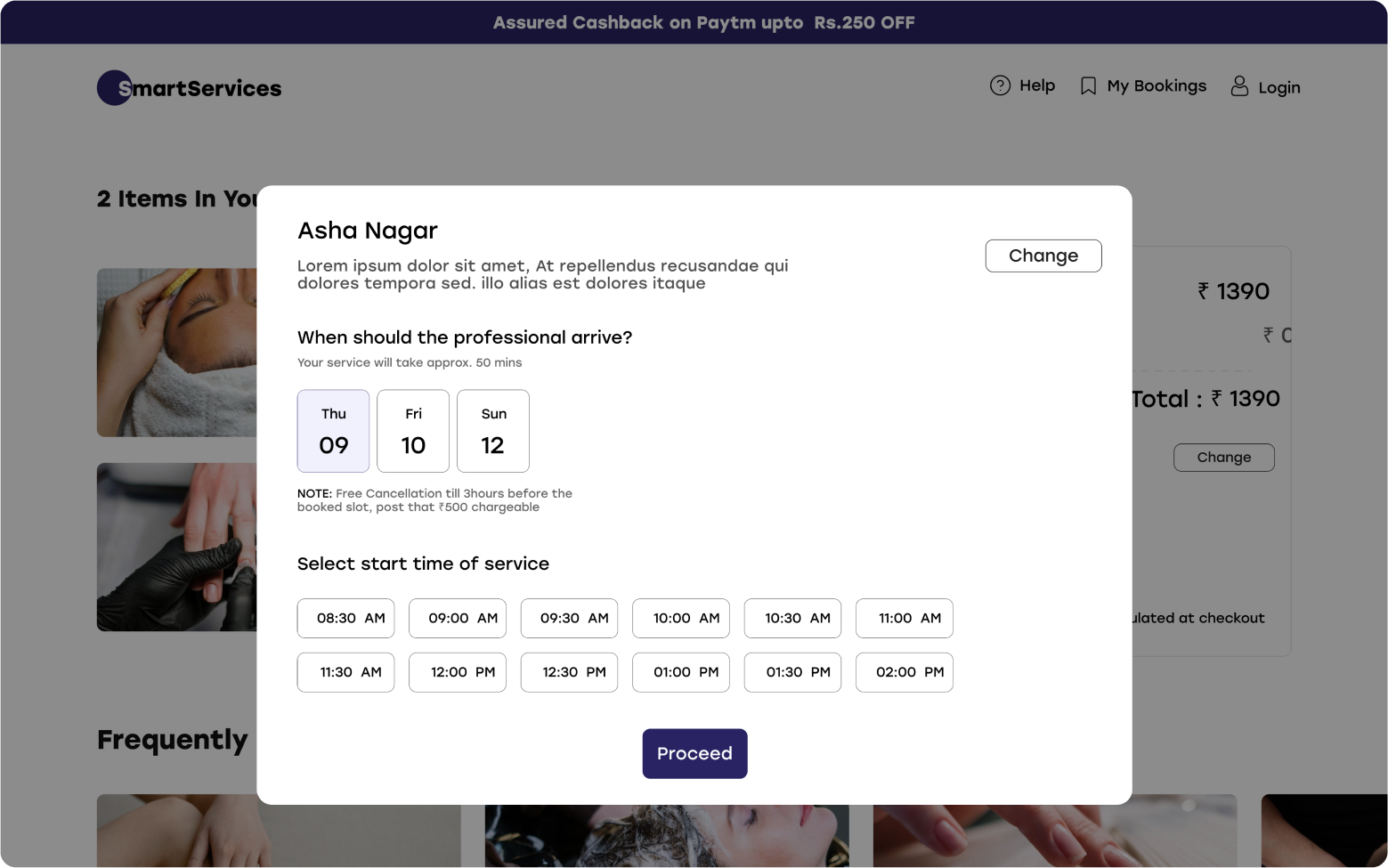Click the Login link text
Viewport: 1388px width, 868px height.
pos(1278,87)
